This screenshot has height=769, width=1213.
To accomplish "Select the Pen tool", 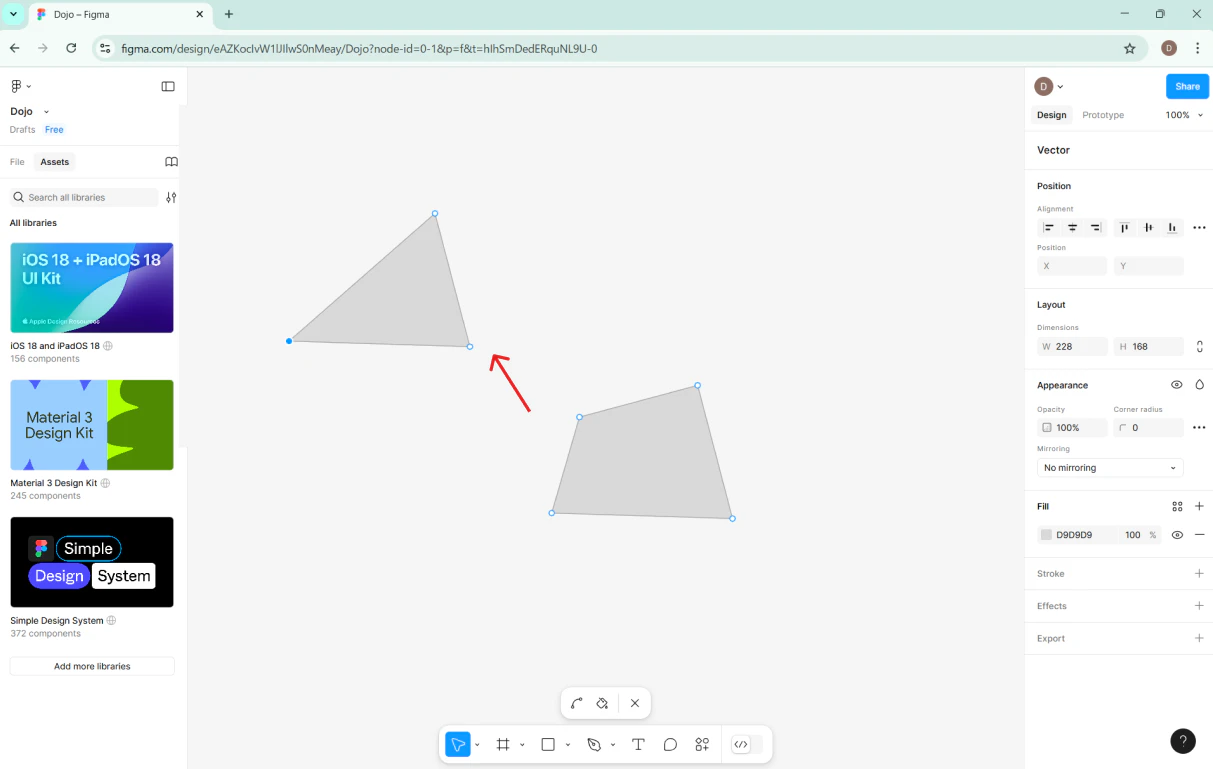I will click(x=594, y=744).
